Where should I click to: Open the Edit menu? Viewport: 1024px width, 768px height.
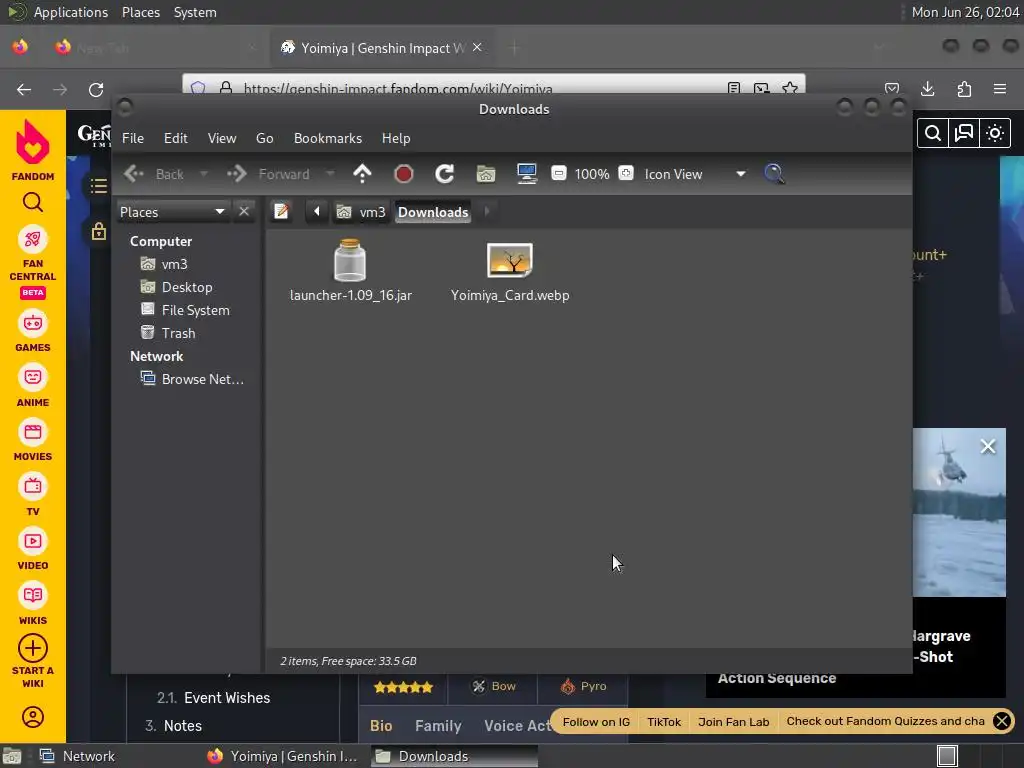pyautogui.click(x=176, y=138)
